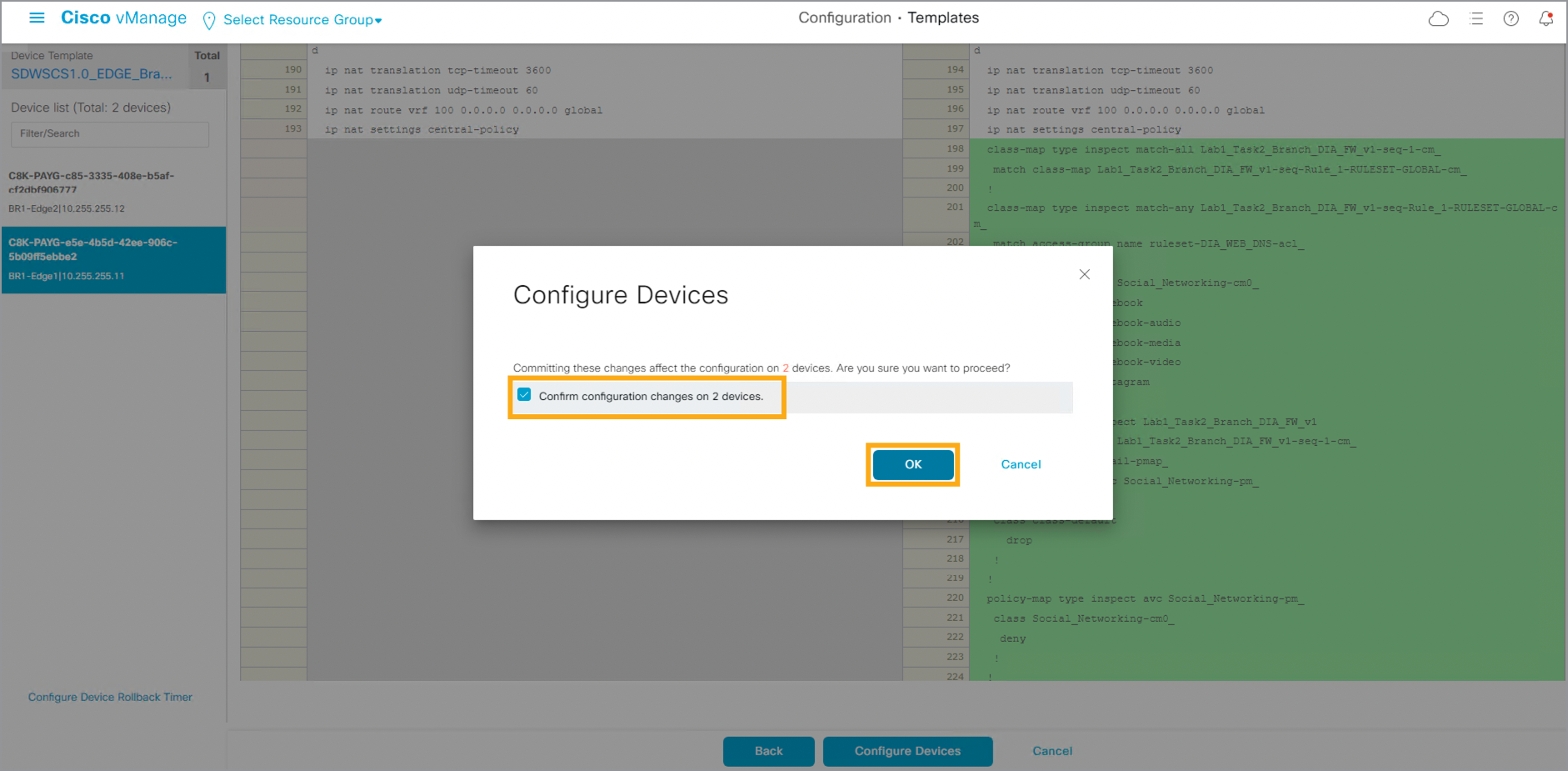Screen dimensions: 1568x771
Task: Click the Cisco vManage logo
Action: click(x=123, y=18)
